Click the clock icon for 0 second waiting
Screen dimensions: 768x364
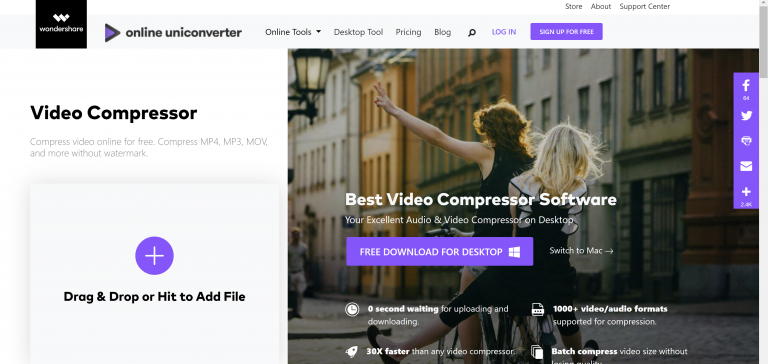[352, 309]
